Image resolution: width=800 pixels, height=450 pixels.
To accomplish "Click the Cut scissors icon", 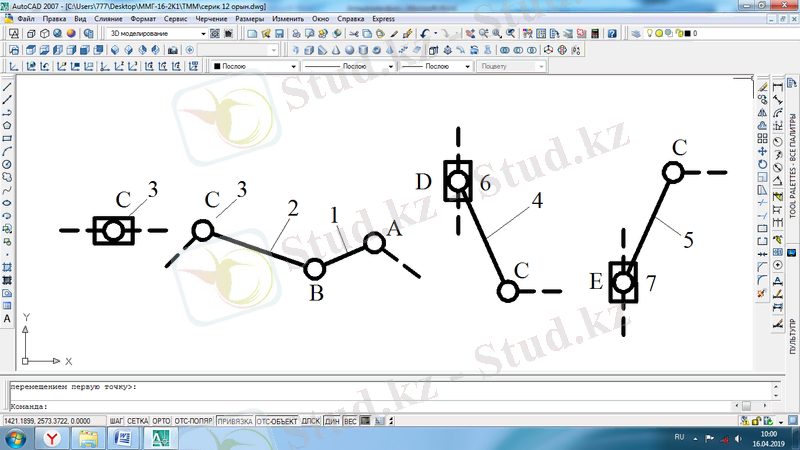I will pos(354,34).
